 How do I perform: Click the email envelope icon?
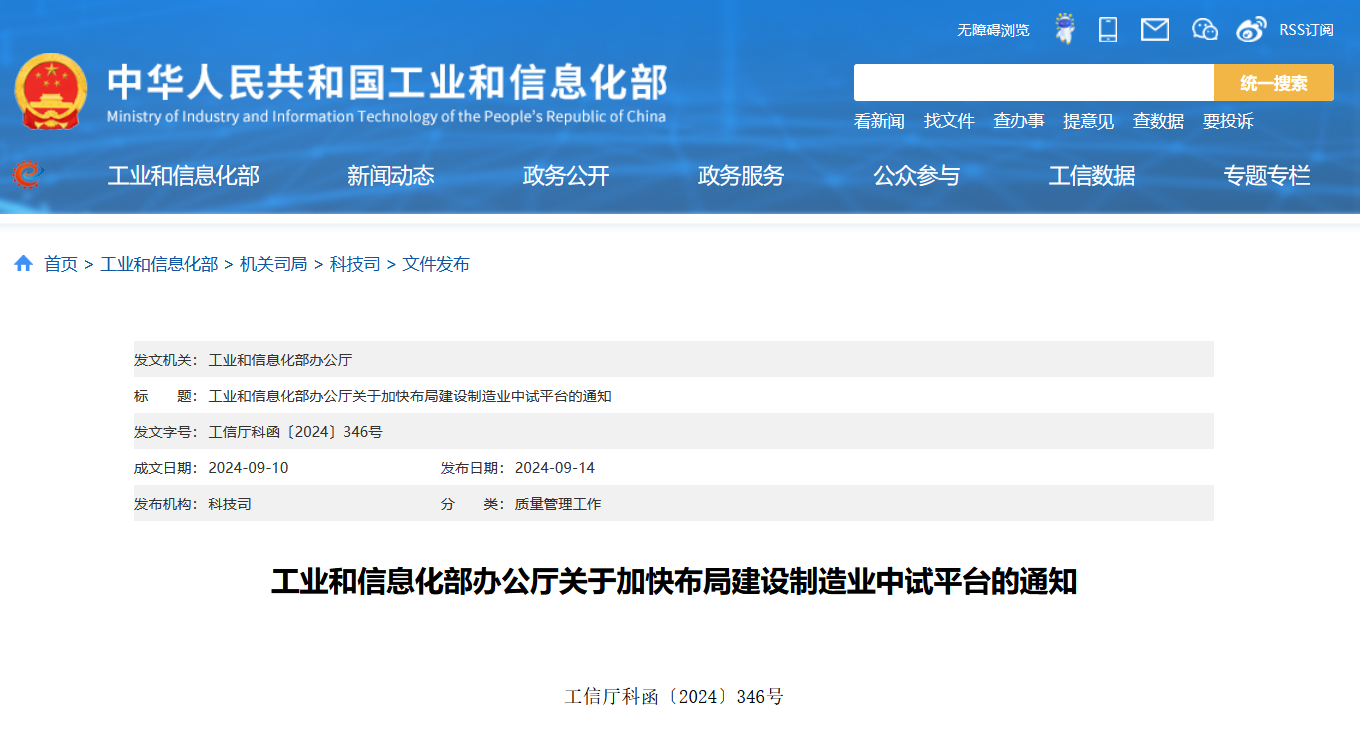1155,30
